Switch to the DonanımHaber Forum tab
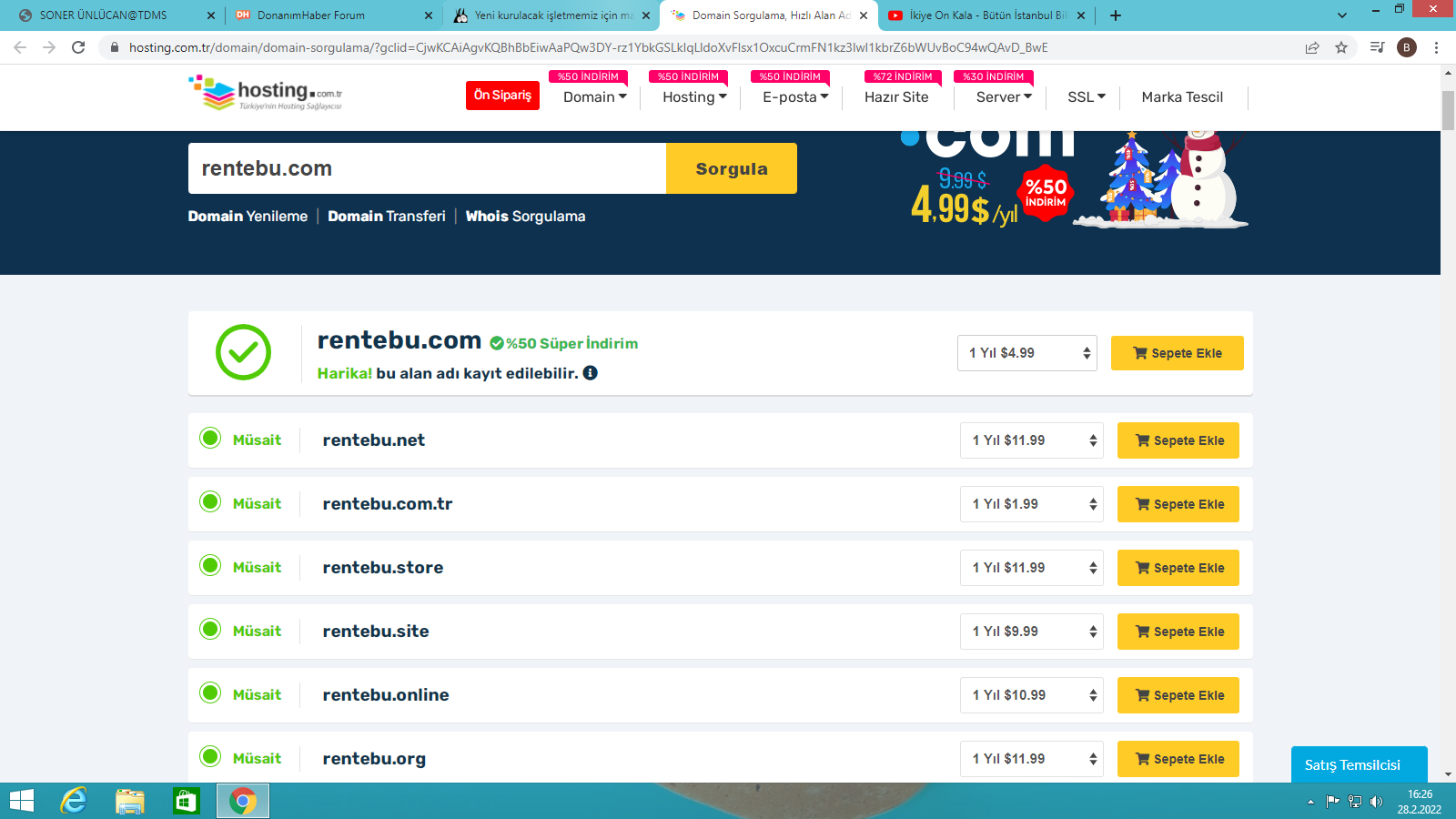 coord(333,15)
